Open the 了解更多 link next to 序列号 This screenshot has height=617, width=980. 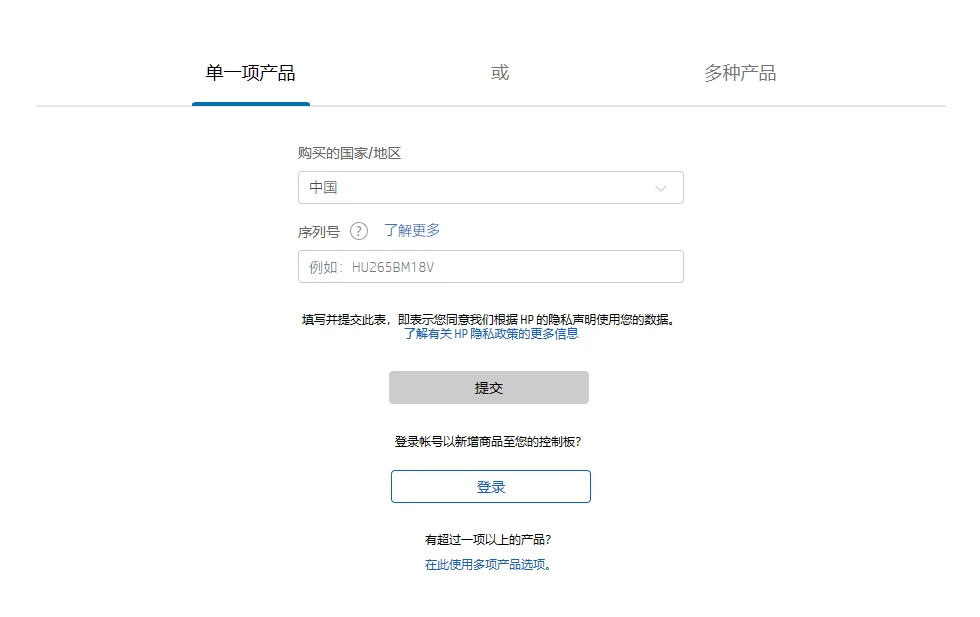point(412,230)
